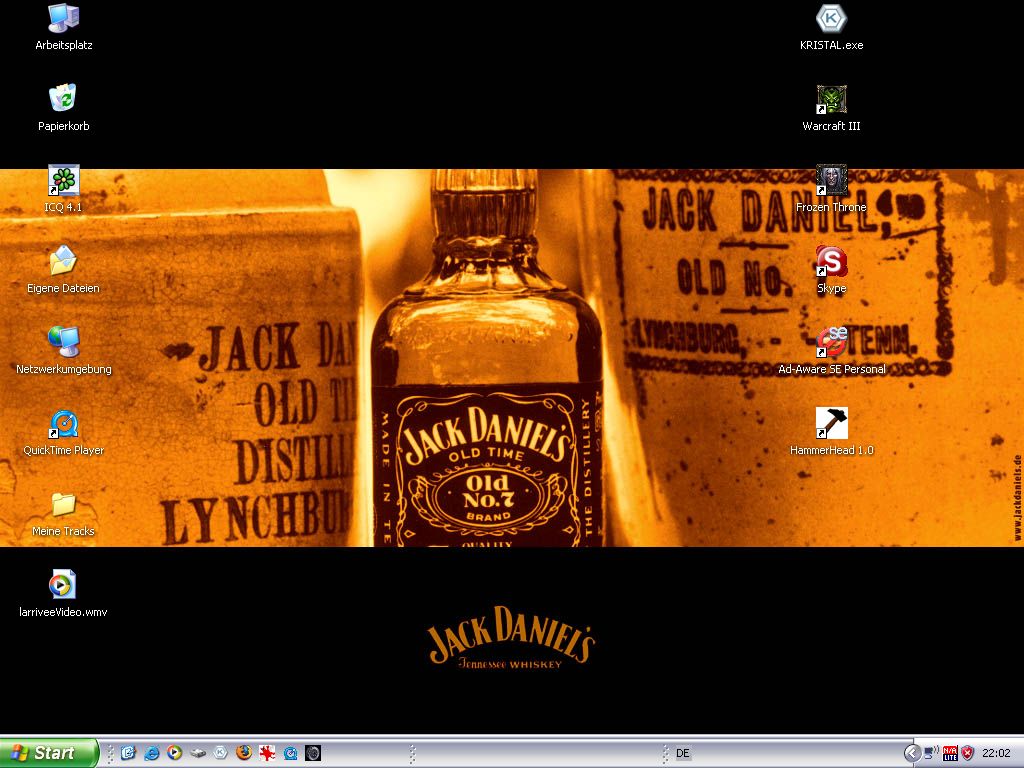Viewport: 1024px width, 768px height.
Task: Open the DE language bar indicator
Action: coord(682,754)
